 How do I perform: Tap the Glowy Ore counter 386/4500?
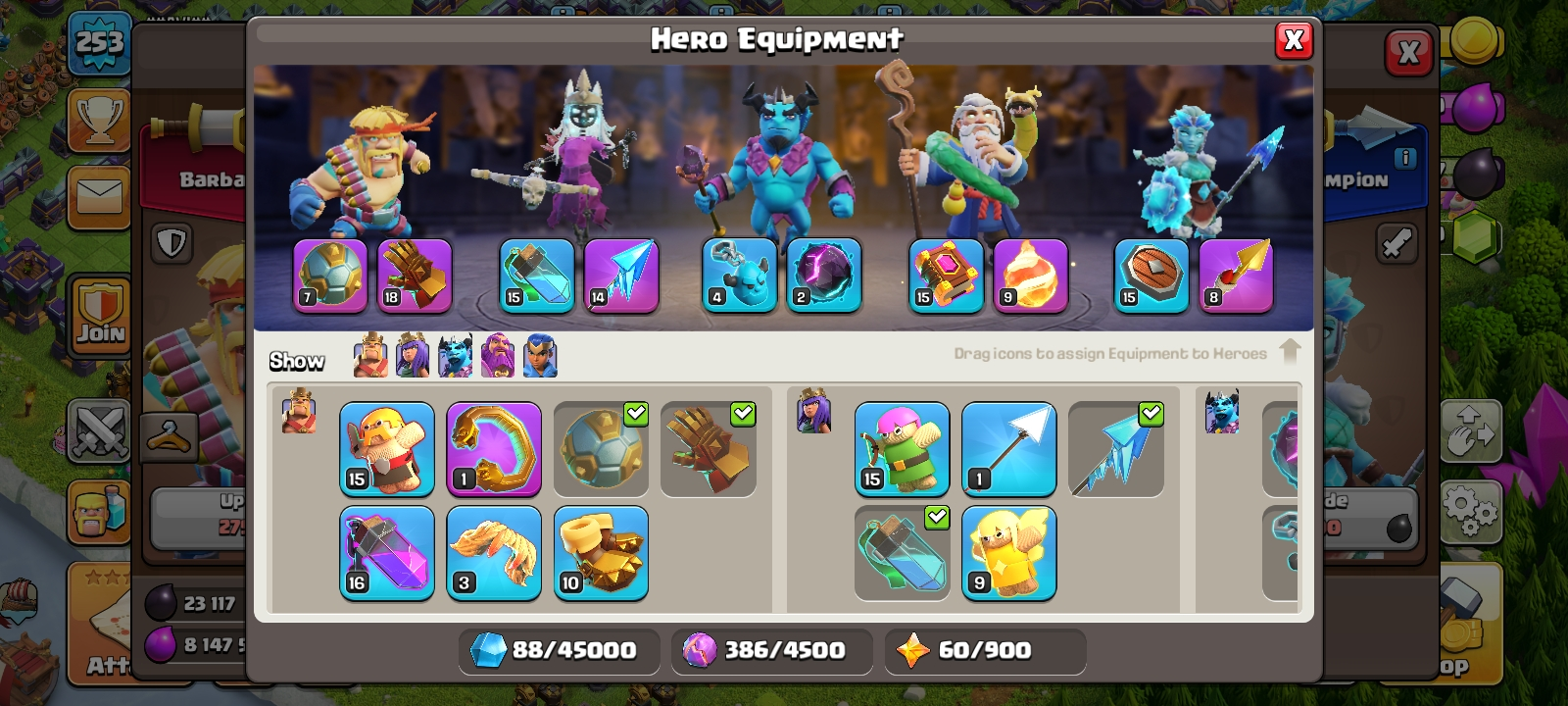pos(772,650)
